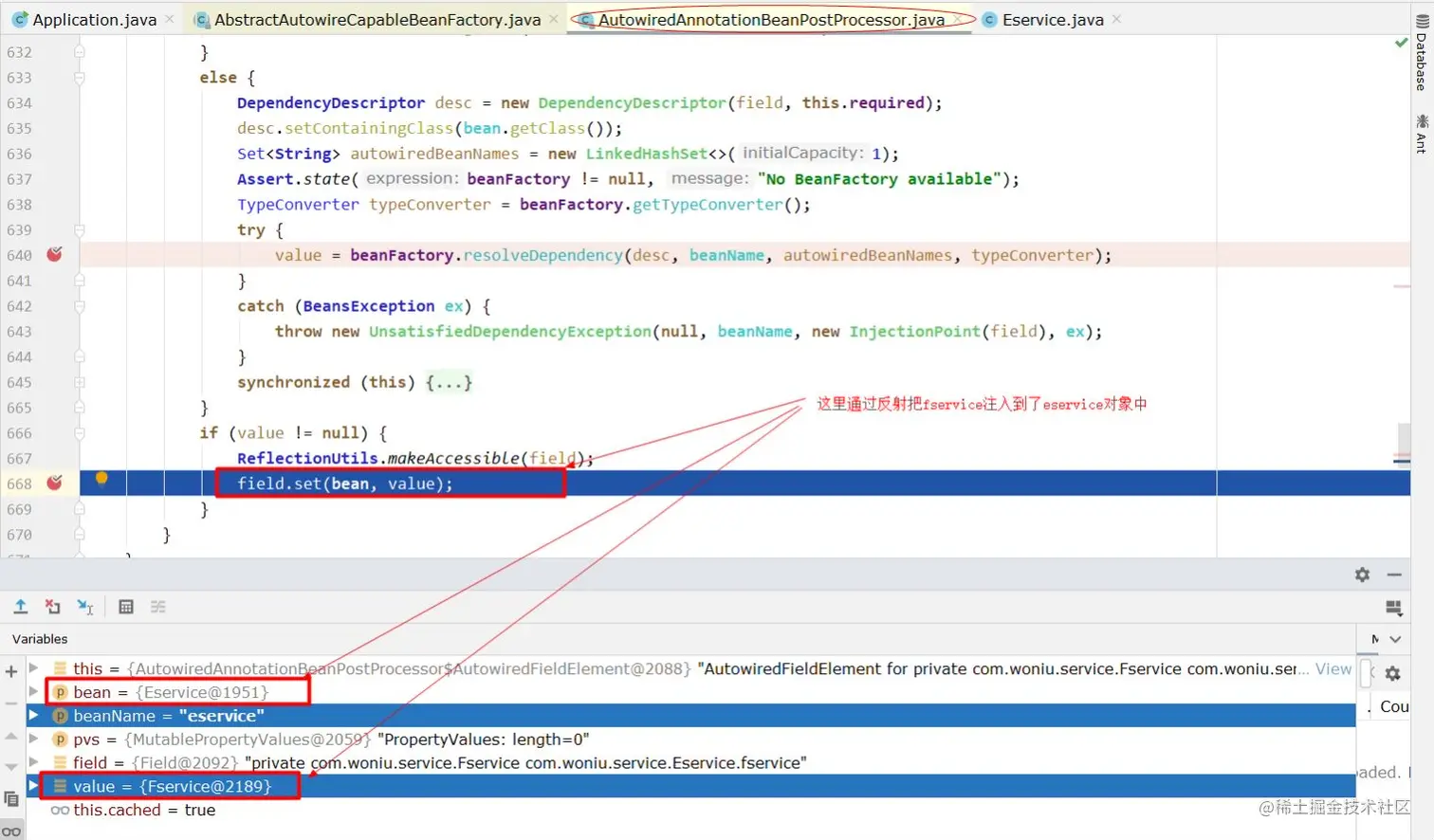The width and height of the screenshot is (1434, 840).
Task: Move the watch down with the down arrow
Action: (11, 767)
